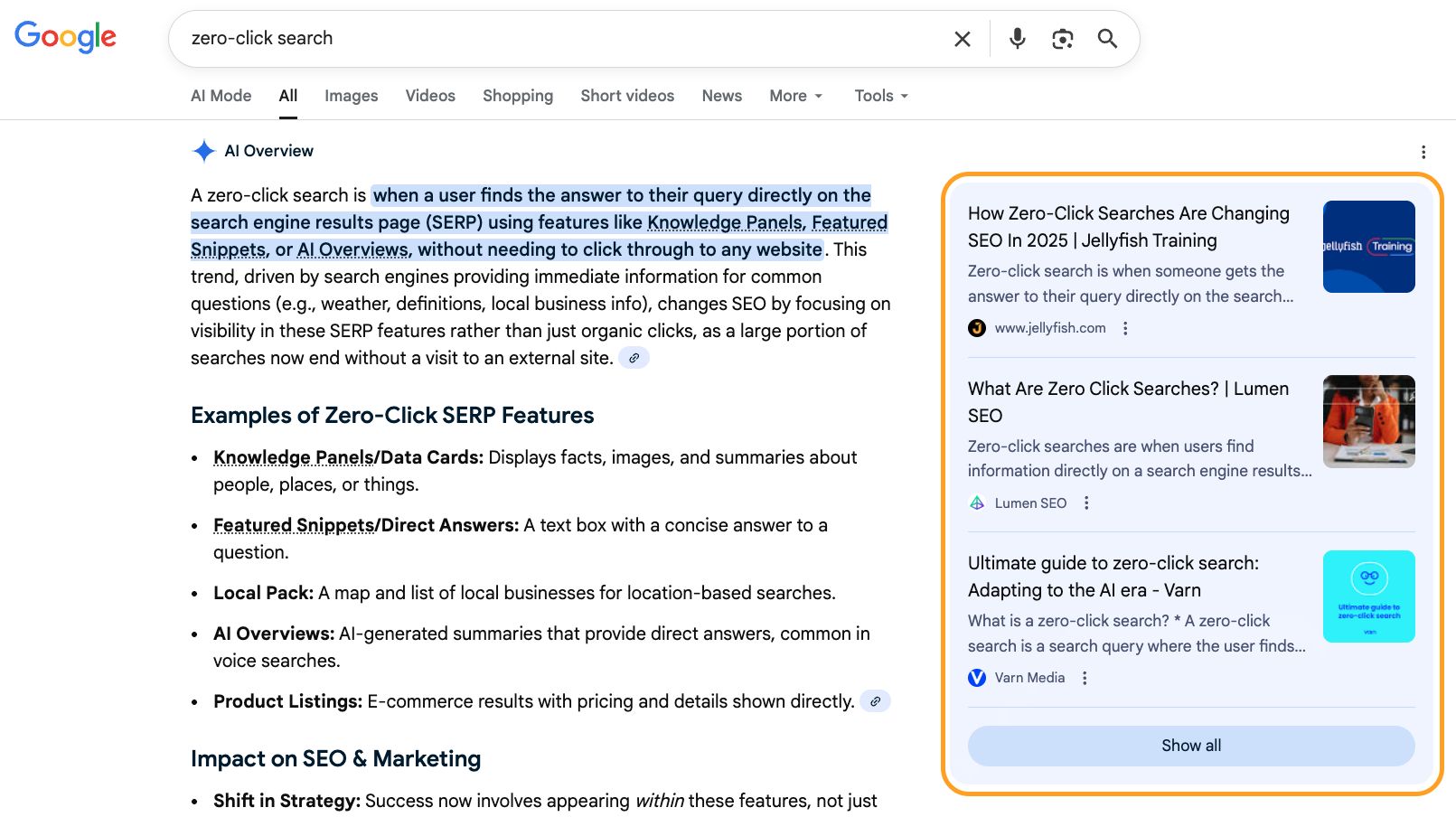Switch to the Images tab
Screen dimensions: 1456x817
351,95
